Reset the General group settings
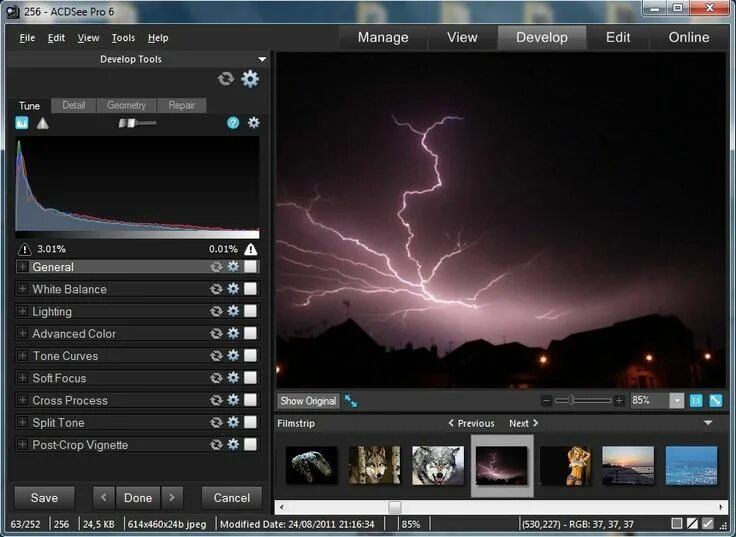This screenshot has height=537, width=736. [x=216, y=267]
